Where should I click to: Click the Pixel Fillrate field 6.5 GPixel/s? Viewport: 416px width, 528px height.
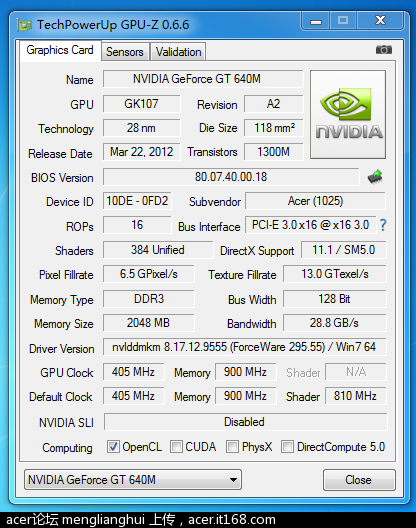149,274
